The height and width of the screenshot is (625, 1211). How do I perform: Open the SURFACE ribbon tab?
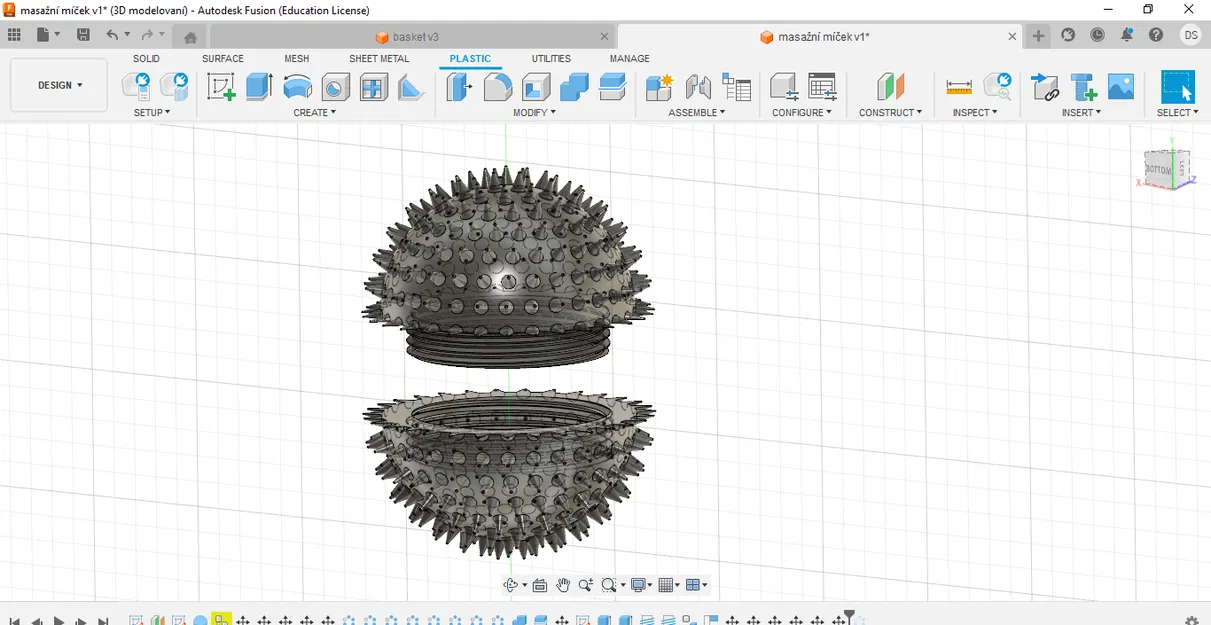click(x=222, y=59)
